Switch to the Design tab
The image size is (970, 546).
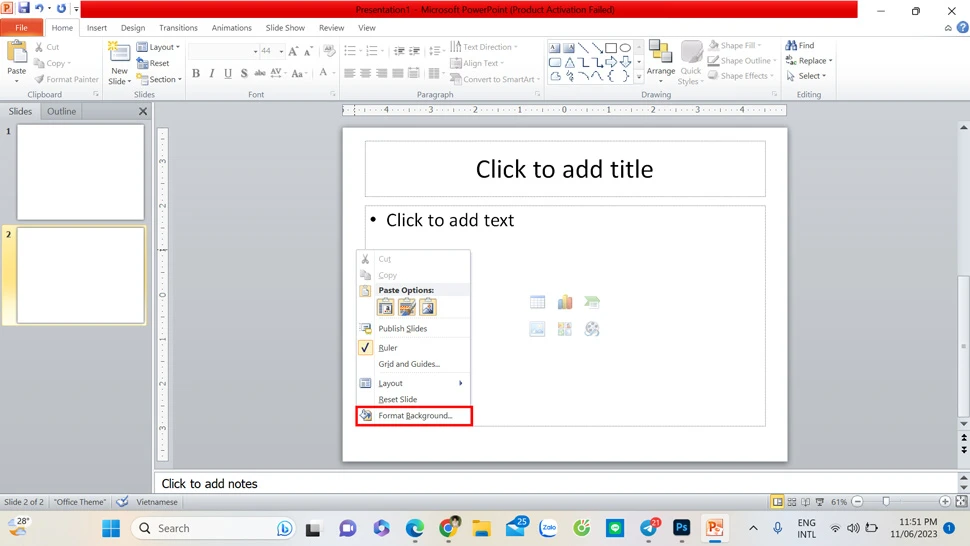[x=133, y=28]
